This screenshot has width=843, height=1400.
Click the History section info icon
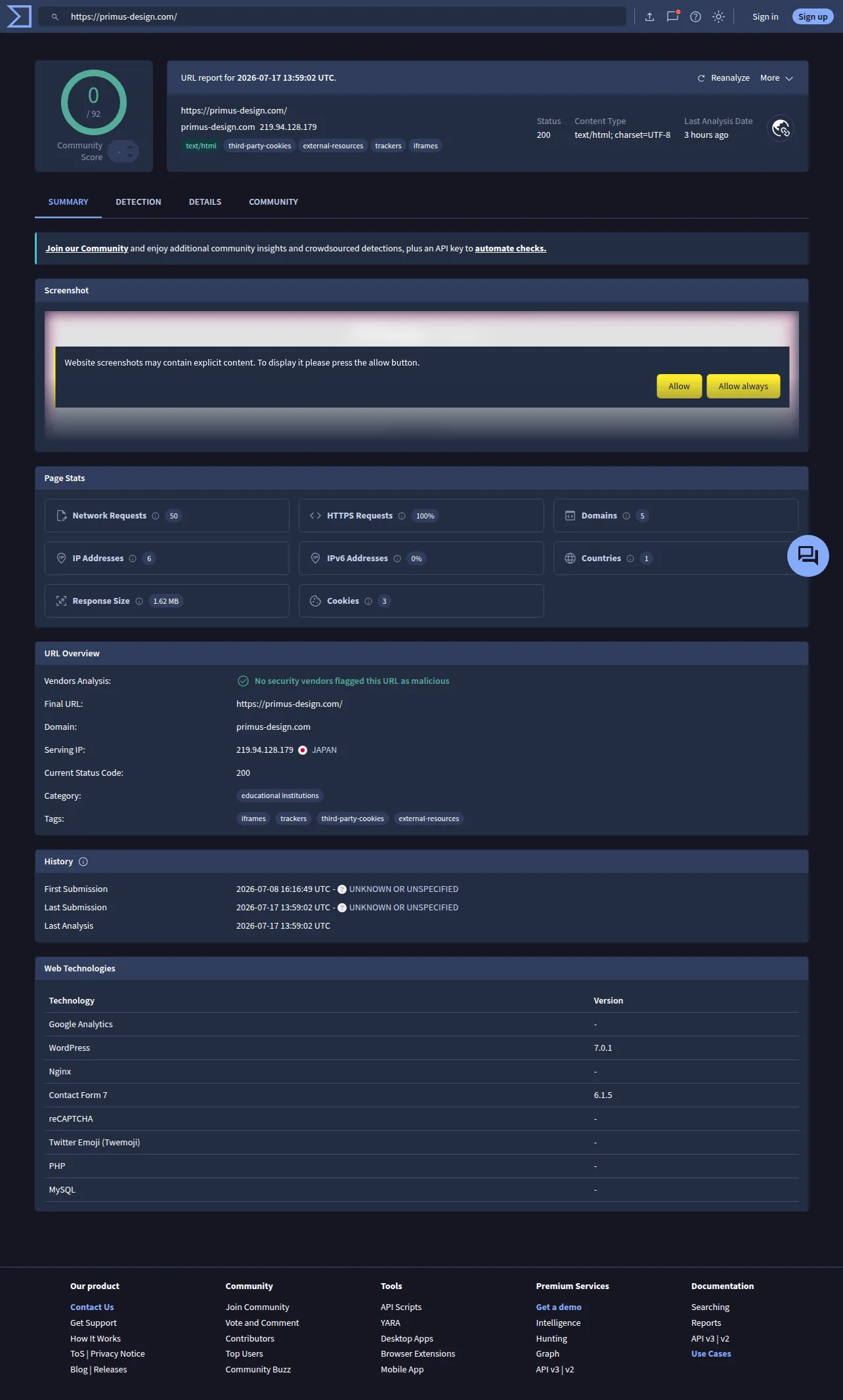83,862
